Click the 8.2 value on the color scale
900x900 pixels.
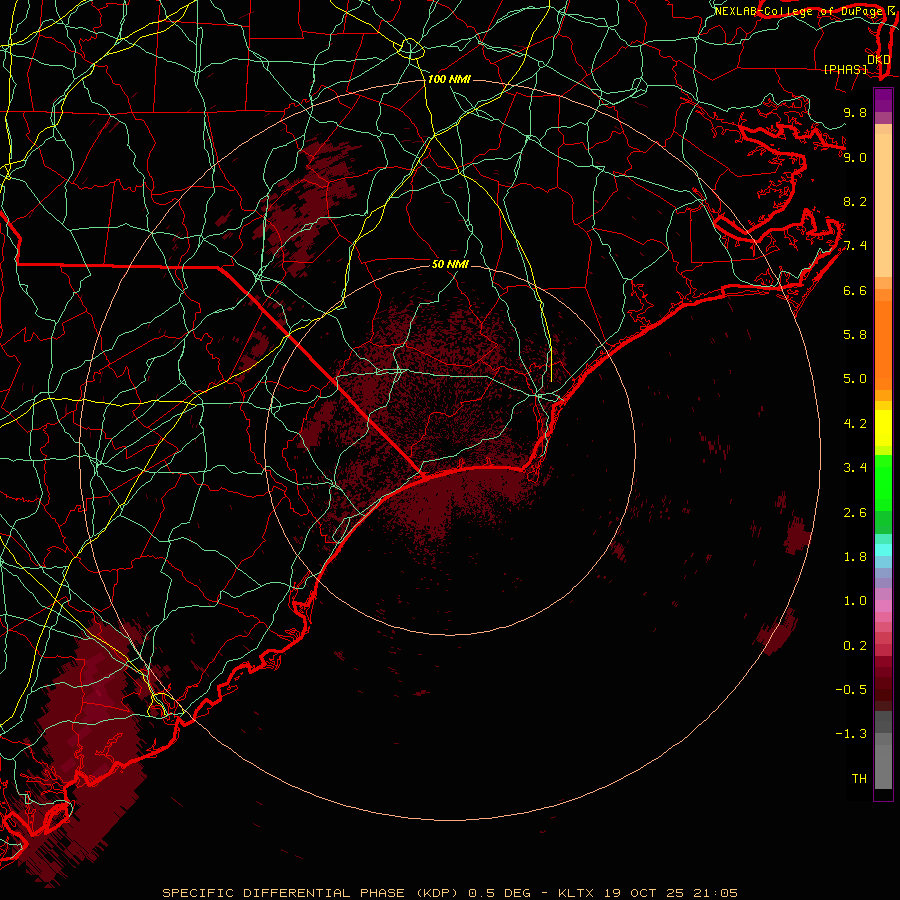855,201
